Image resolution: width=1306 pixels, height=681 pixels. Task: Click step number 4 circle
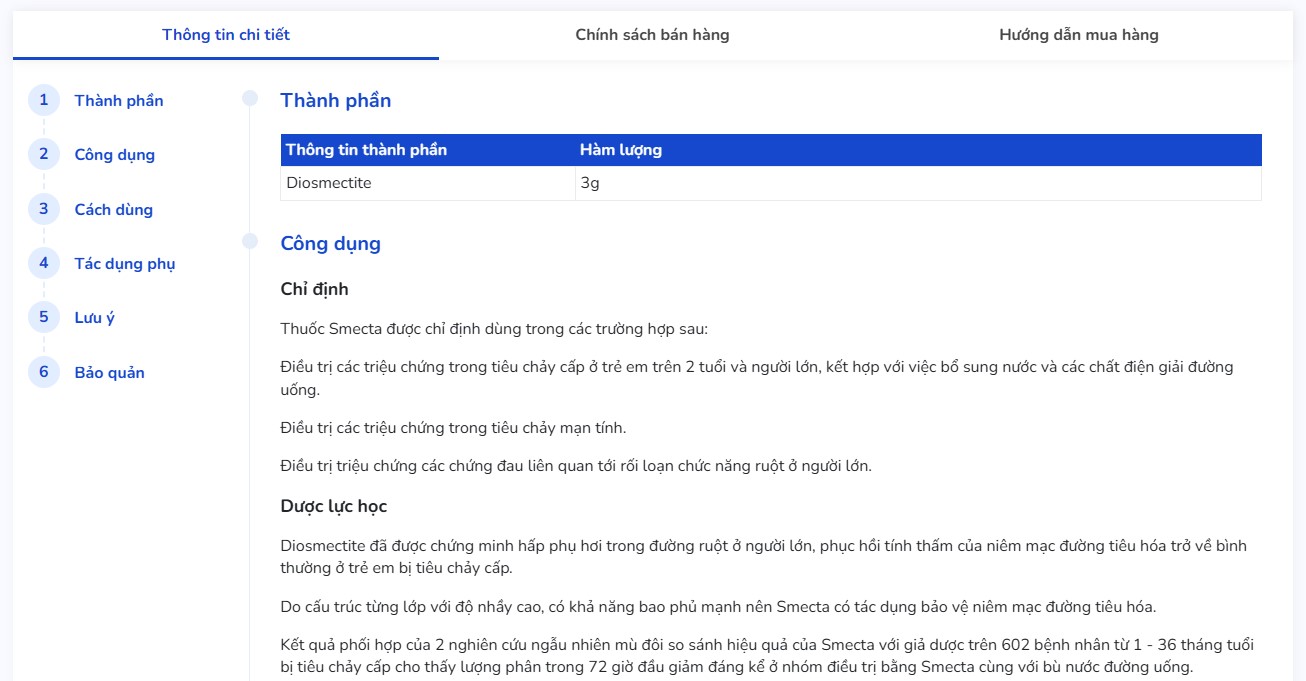44,263
